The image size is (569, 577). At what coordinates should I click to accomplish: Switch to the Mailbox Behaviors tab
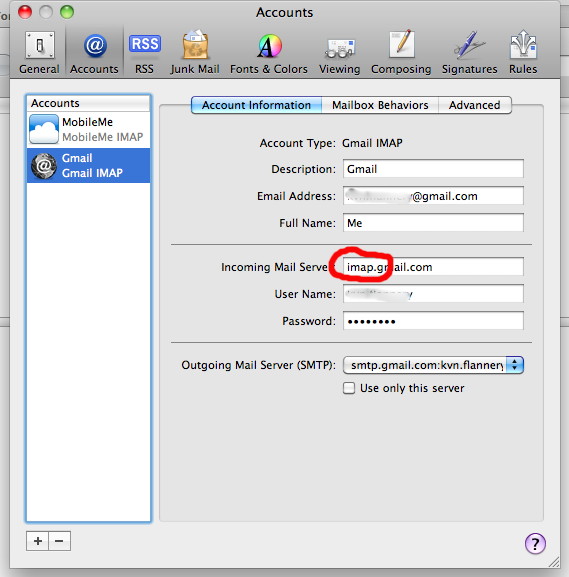point(380,105)
